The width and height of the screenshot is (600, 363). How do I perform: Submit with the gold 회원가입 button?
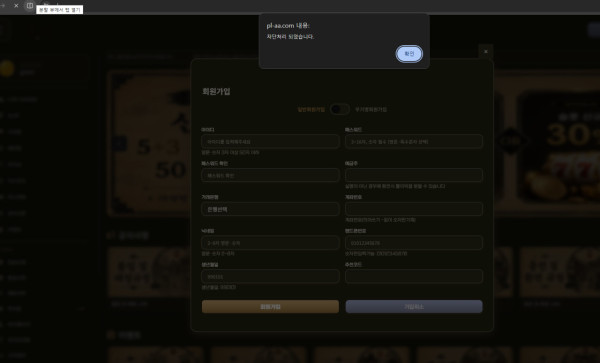click(270, 306)
